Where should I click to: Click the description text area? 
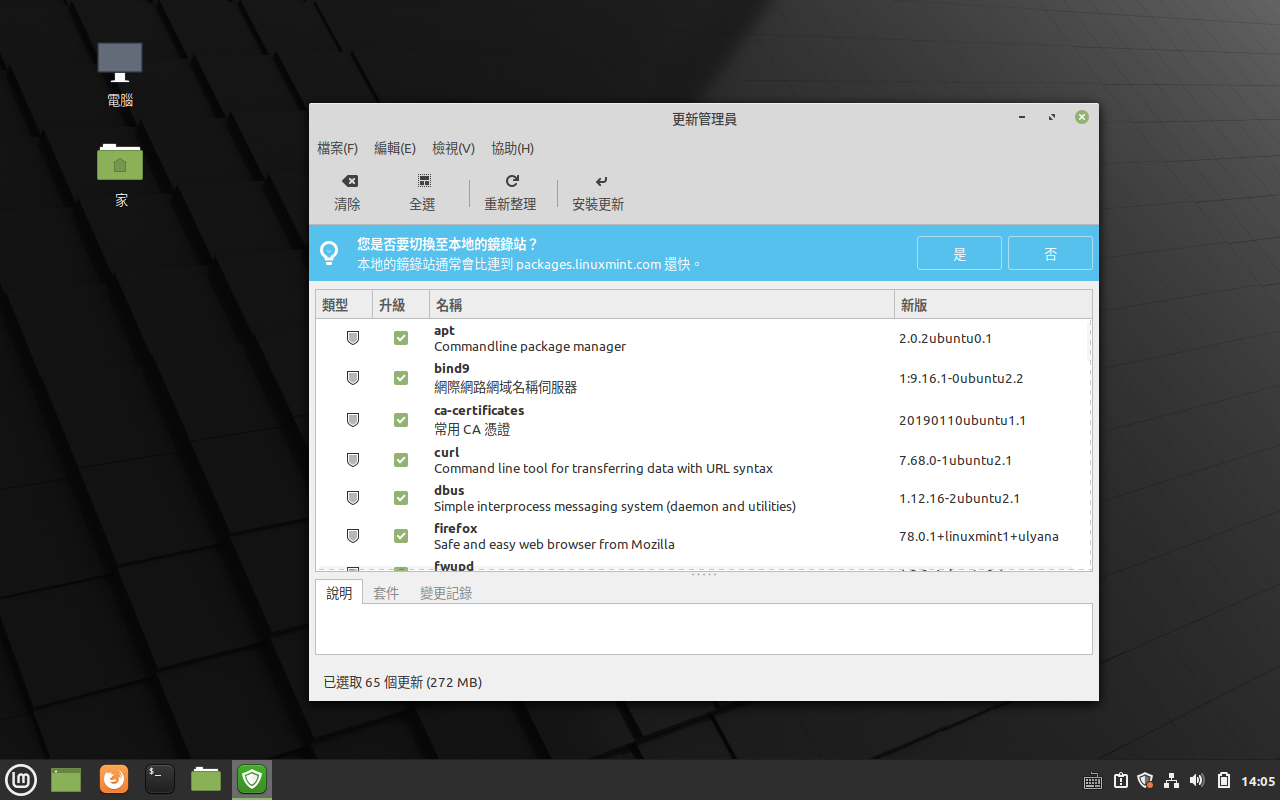[x=704, y=629]
